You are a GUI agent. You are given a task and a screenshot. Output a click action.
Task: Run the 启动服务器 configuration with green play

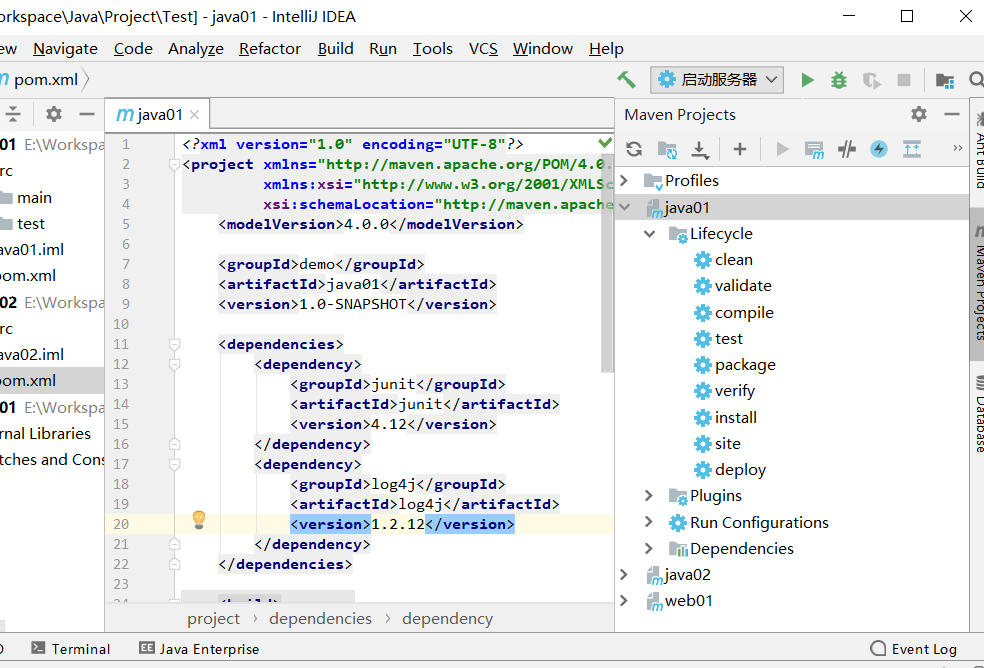(808, 80)
